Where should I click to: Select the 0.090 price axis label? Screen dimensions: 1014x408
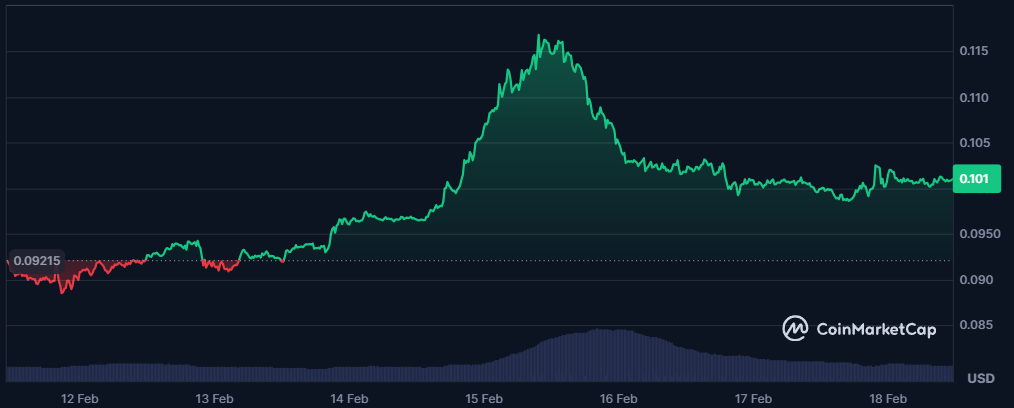975,280
